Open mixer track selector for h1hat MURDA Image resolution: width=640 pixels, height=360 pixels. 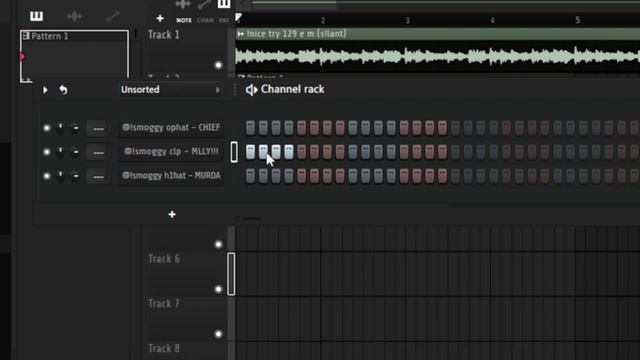click(98, 177)
